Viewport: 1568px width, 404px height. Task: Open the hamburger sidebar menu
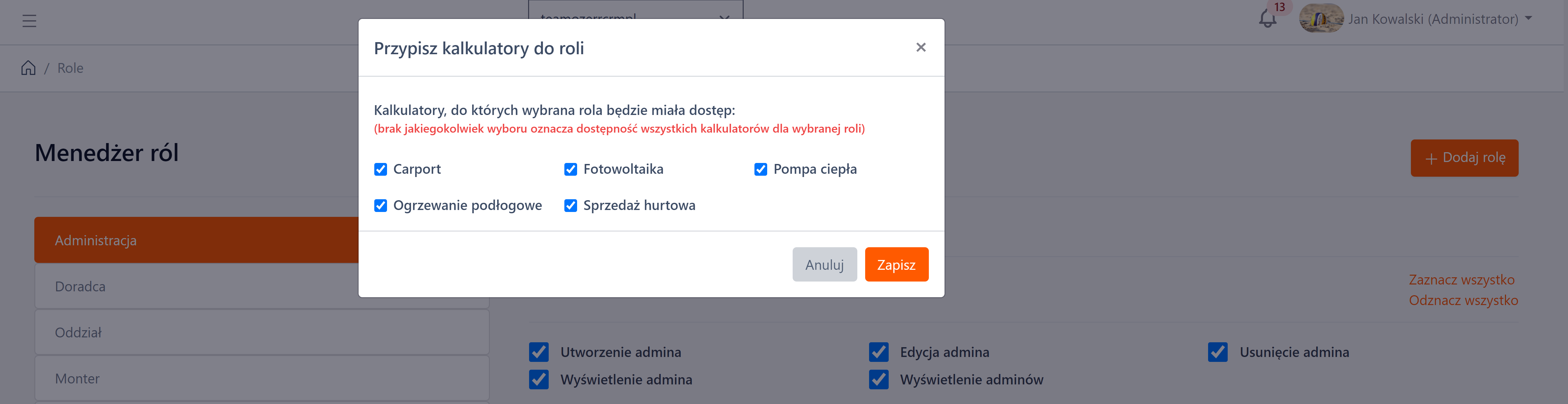[x=29, y=21]
